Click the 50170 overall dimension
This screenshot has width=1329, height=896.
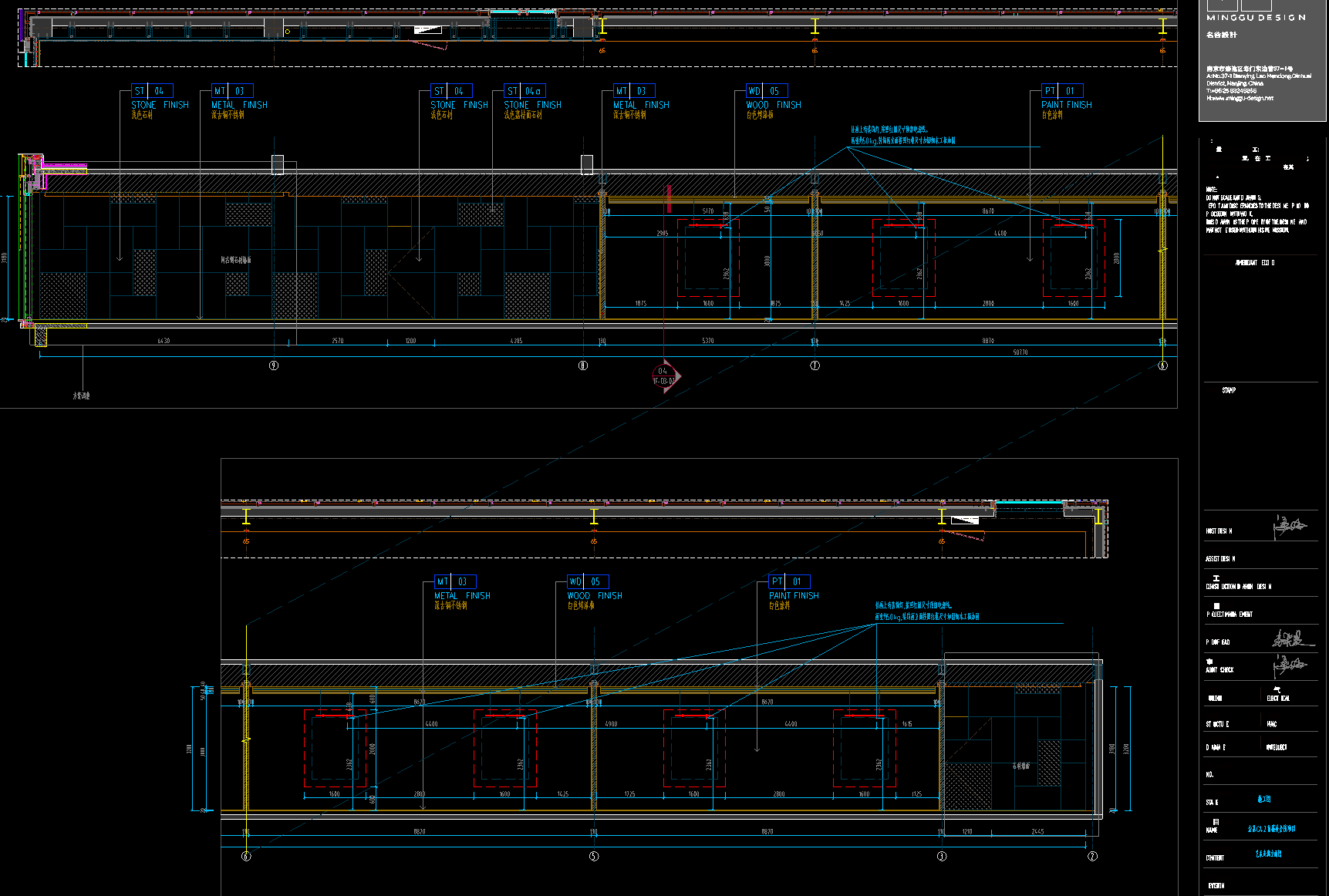click(x=1020, y=352)
